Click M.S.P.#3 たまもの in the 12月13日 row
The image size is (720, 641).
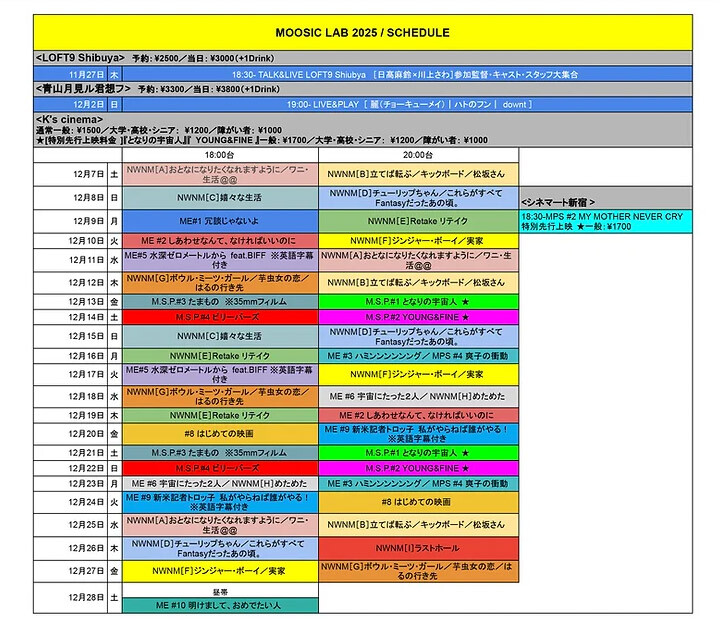(220, 302)
